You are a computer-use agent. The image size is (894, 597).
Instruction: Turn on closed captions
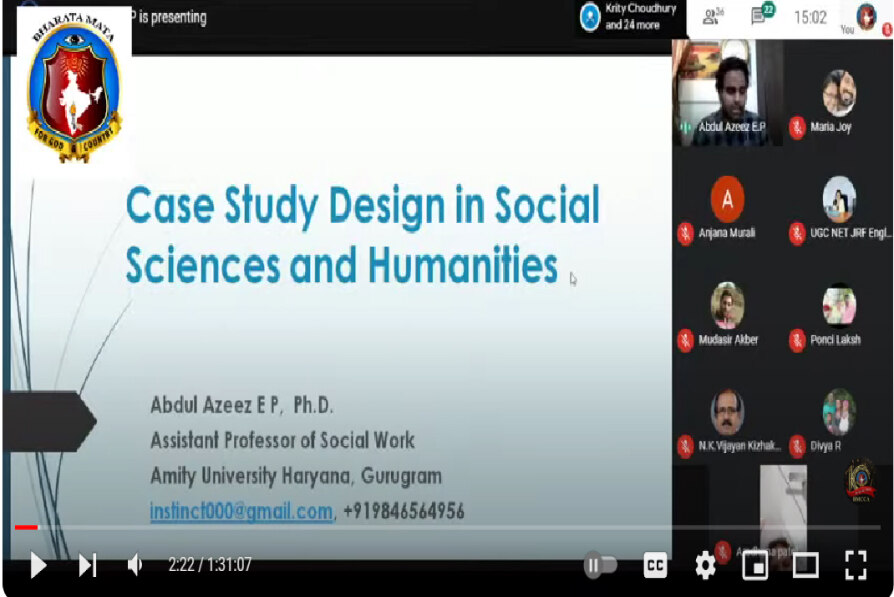pyautogui.click(x=655, y=566)
